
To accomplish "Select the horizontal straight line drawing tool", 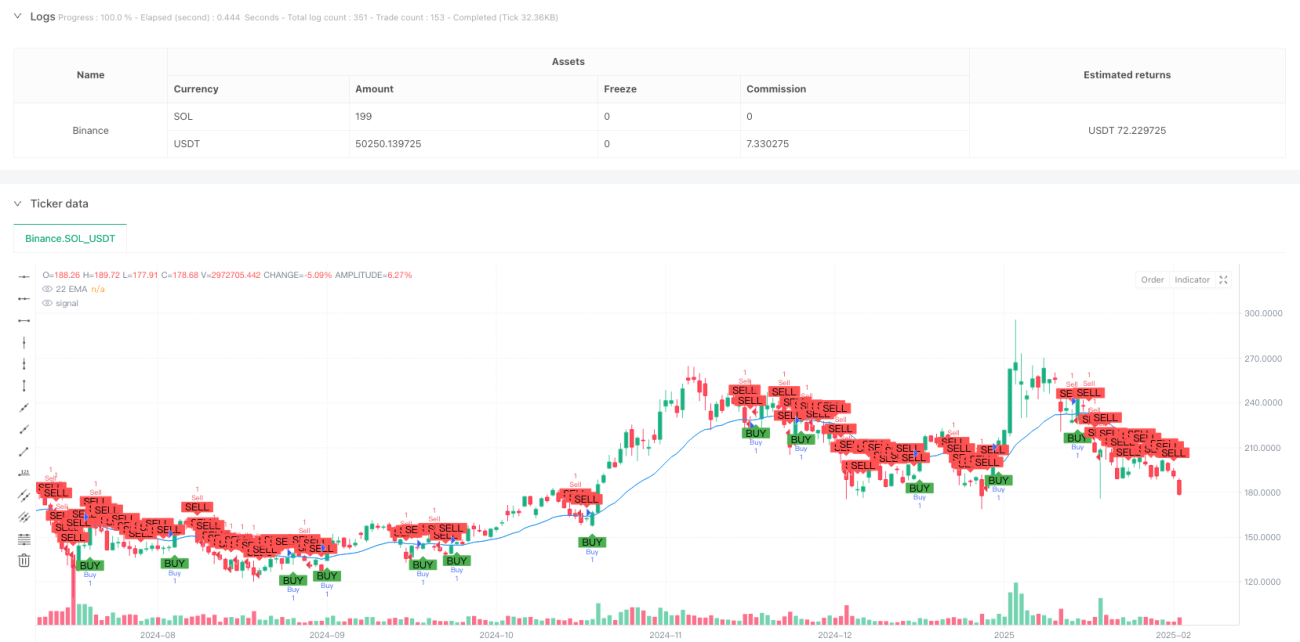I will pos(24,276).
